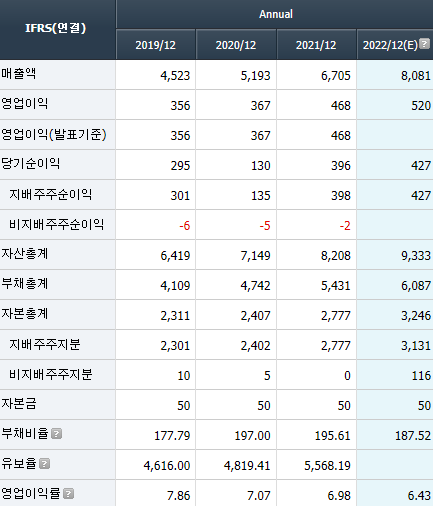Click the 부채총계 row label

pyautogui.click(x=25, y=283)
